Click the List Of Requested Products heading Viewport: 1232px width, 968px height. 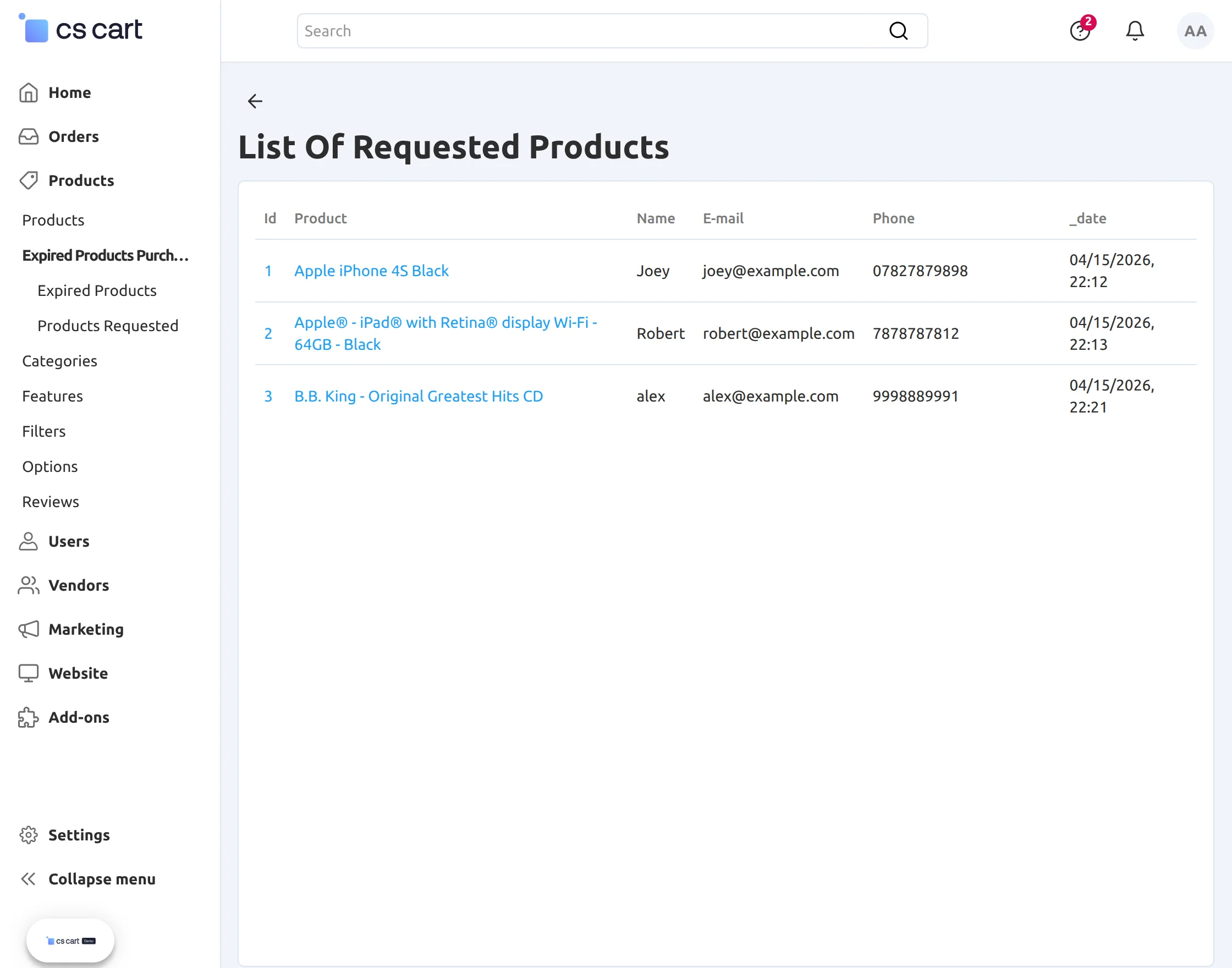pyautogui.click(x=453, y=147)
